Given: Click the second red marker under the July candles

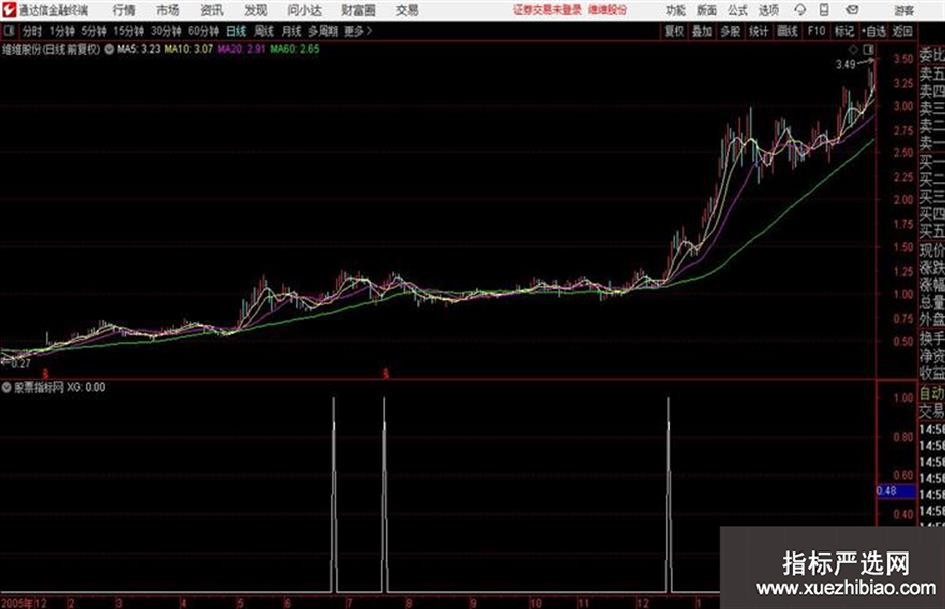Looking at the screenshot, I should click(x=386, y=374).
